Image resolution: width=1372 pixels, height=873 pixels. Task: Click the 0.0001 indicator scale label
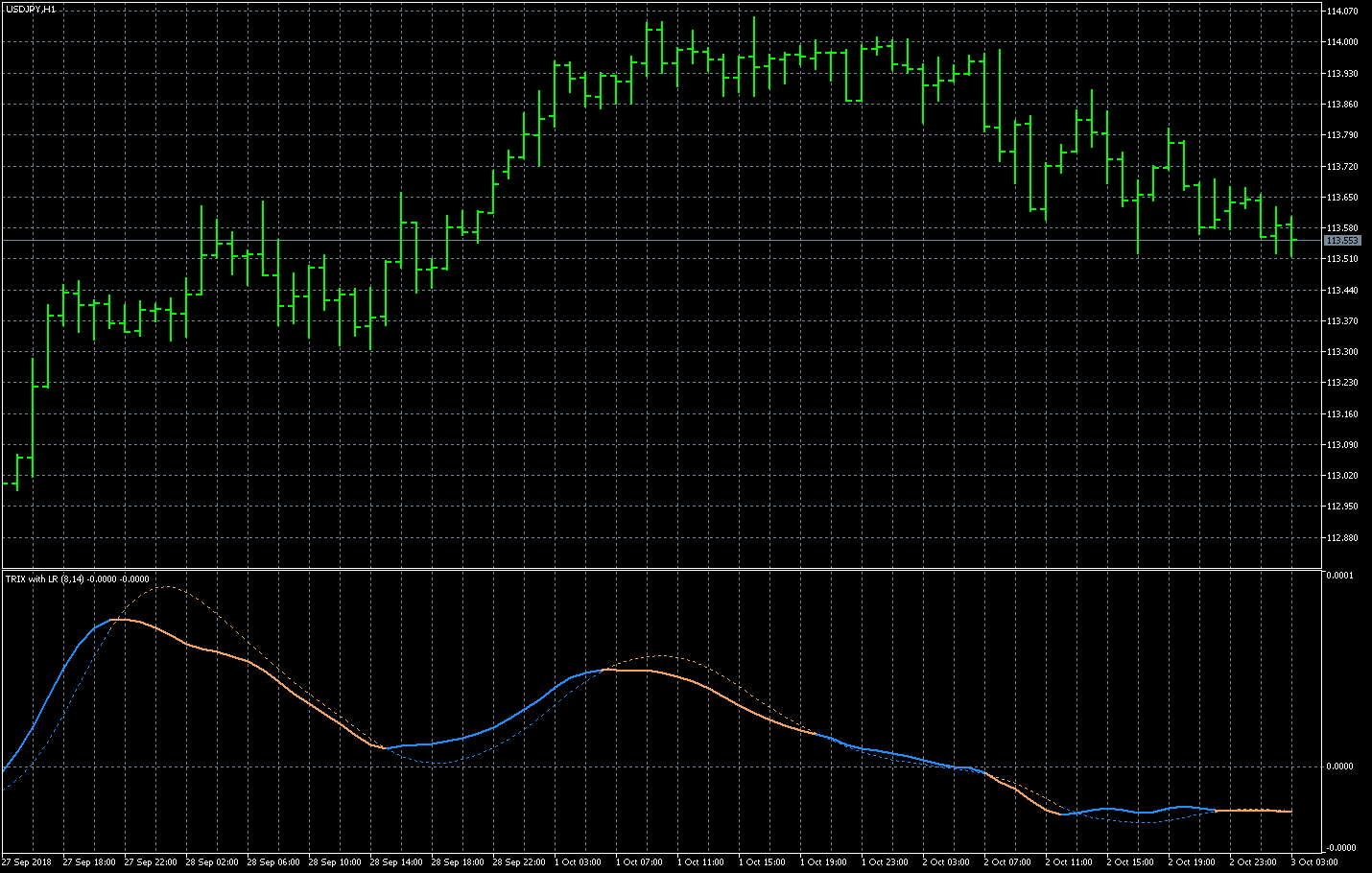click(x=1339, y=576)
